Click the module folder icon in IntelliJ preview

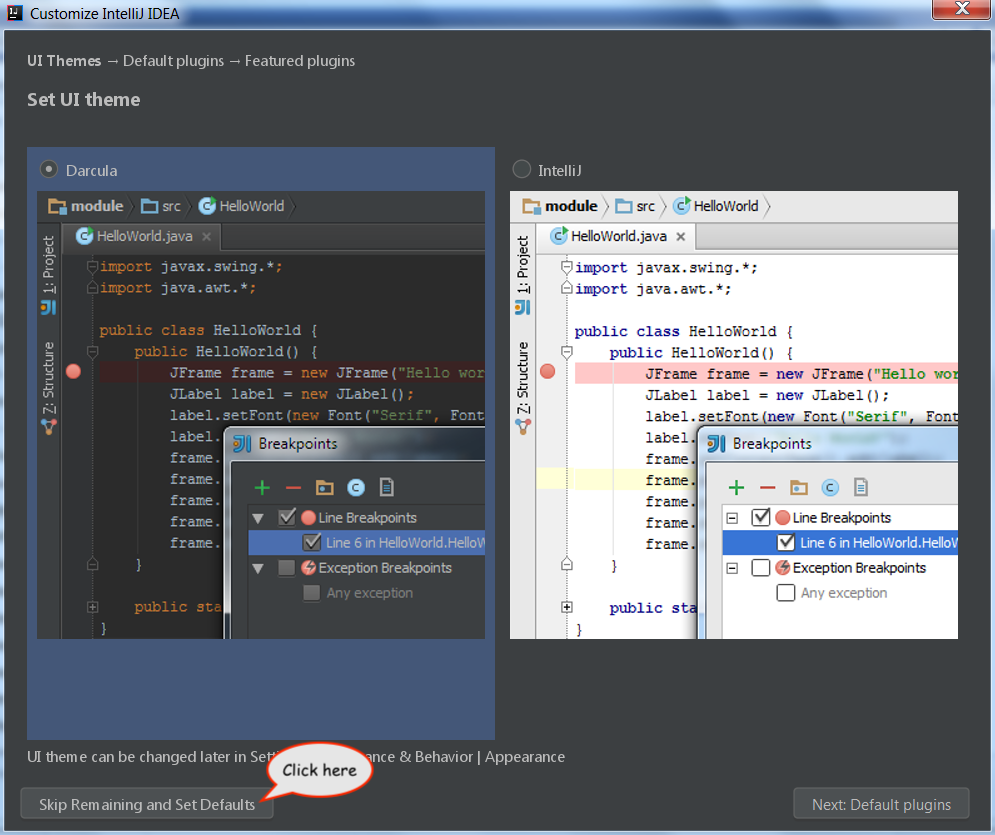(531, 206)
